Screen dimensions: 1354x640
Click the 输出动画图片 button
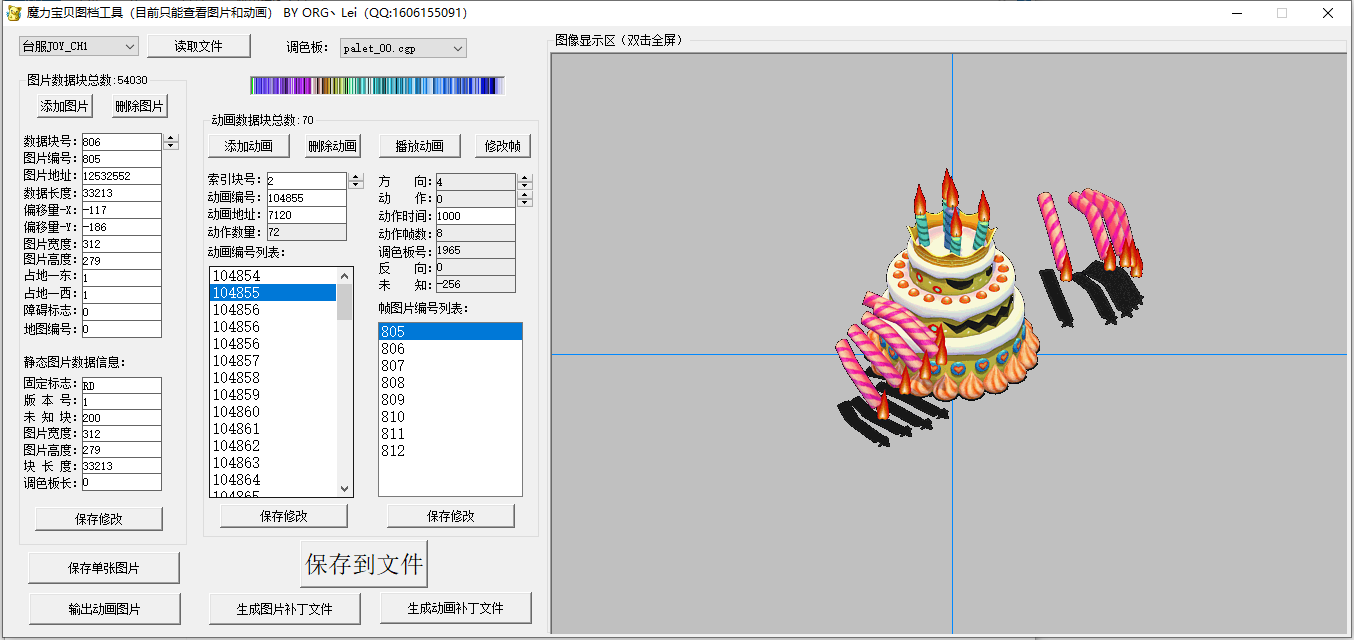tap(104, 608)
